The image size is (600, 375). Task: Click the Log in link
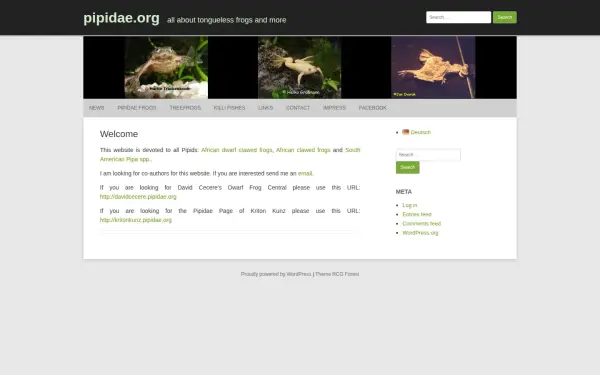tap(410, 205)
